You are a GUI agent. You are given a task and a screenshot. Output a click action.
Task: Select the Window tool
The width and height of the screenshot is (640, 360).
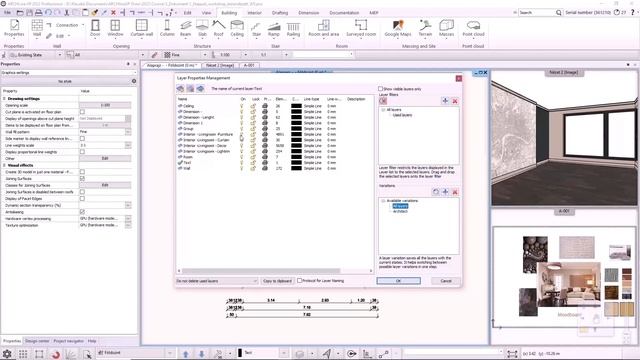point(115,28)
